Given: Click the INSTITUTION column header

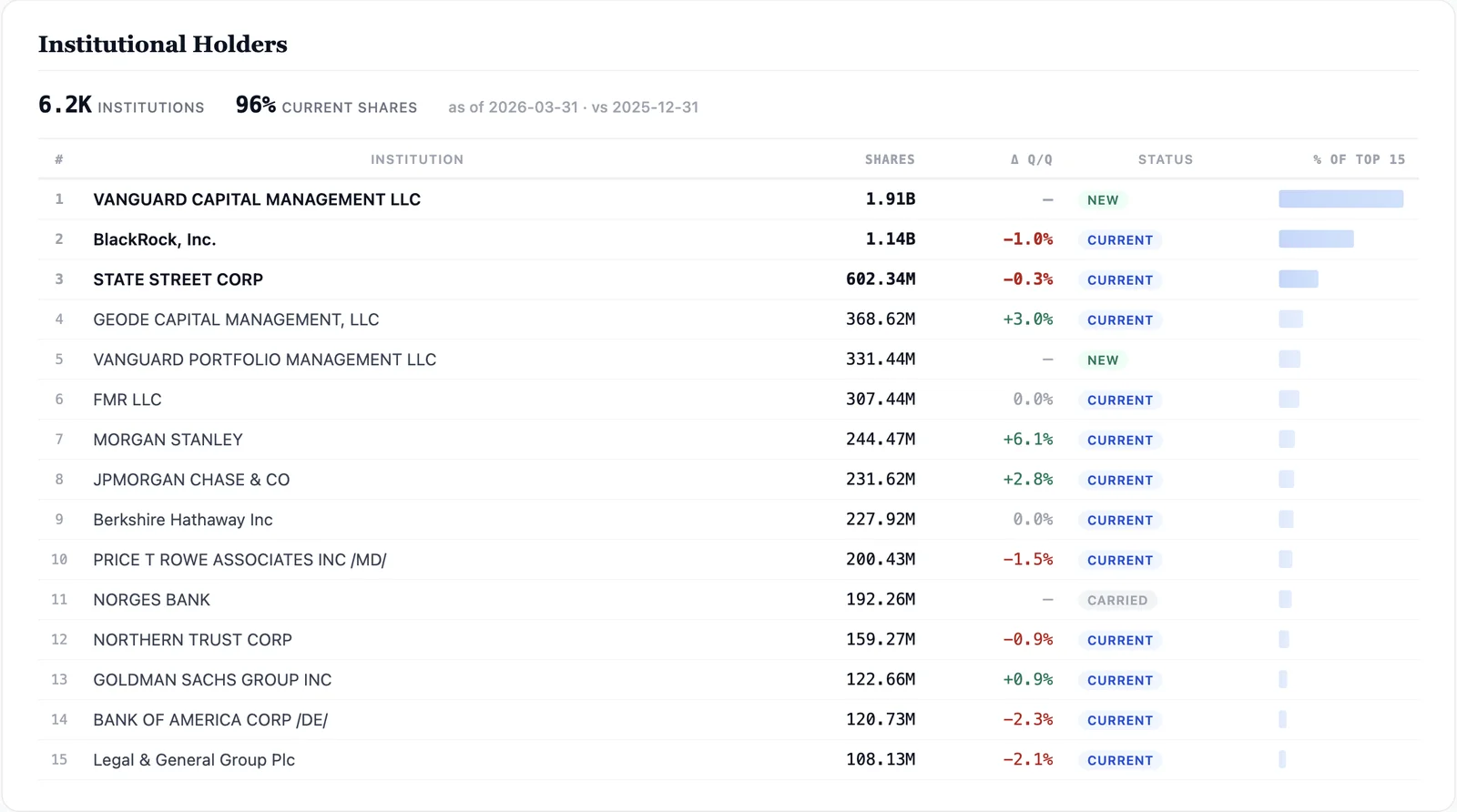Looking at the screenshot, I should tap(417, 159).
